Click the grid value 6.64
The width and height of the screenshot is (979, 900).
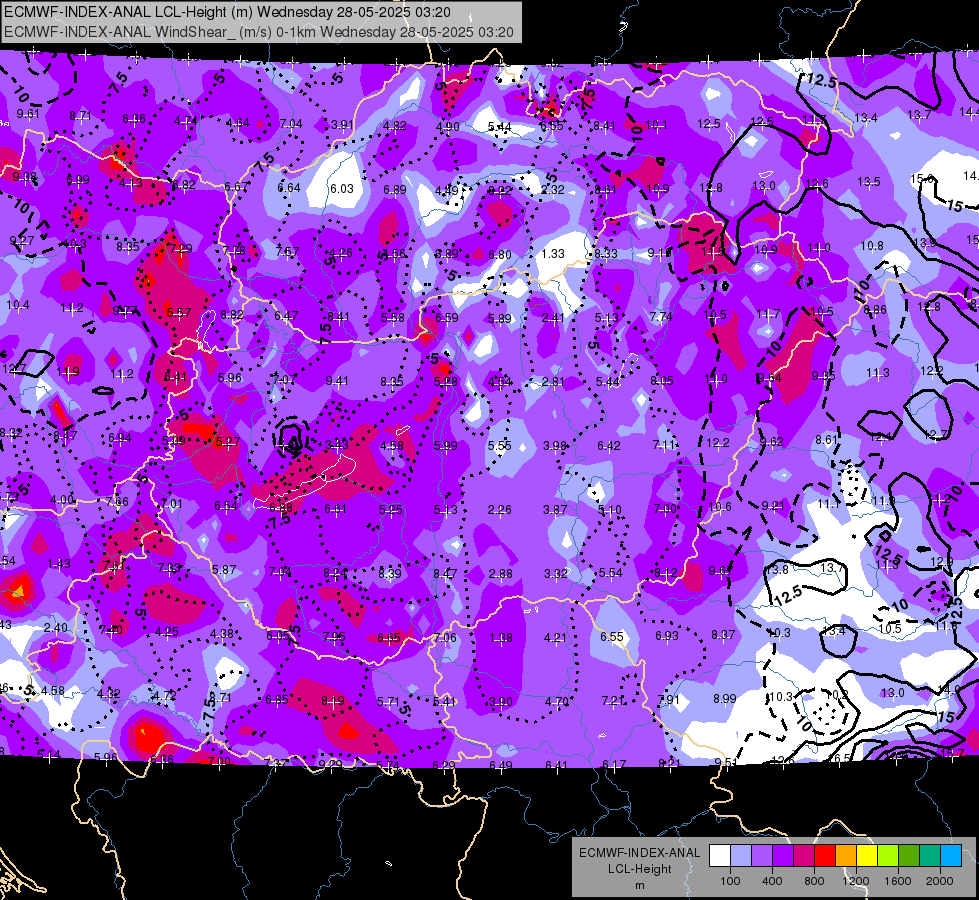(x=289, y=187)
